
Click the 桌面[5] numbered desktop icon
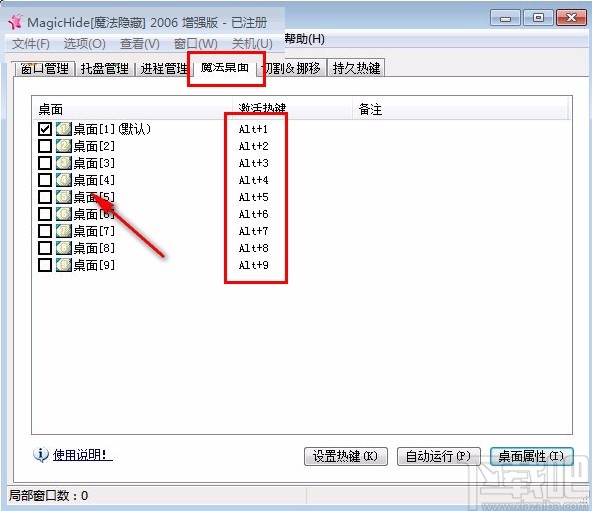[x=64, y=197]
